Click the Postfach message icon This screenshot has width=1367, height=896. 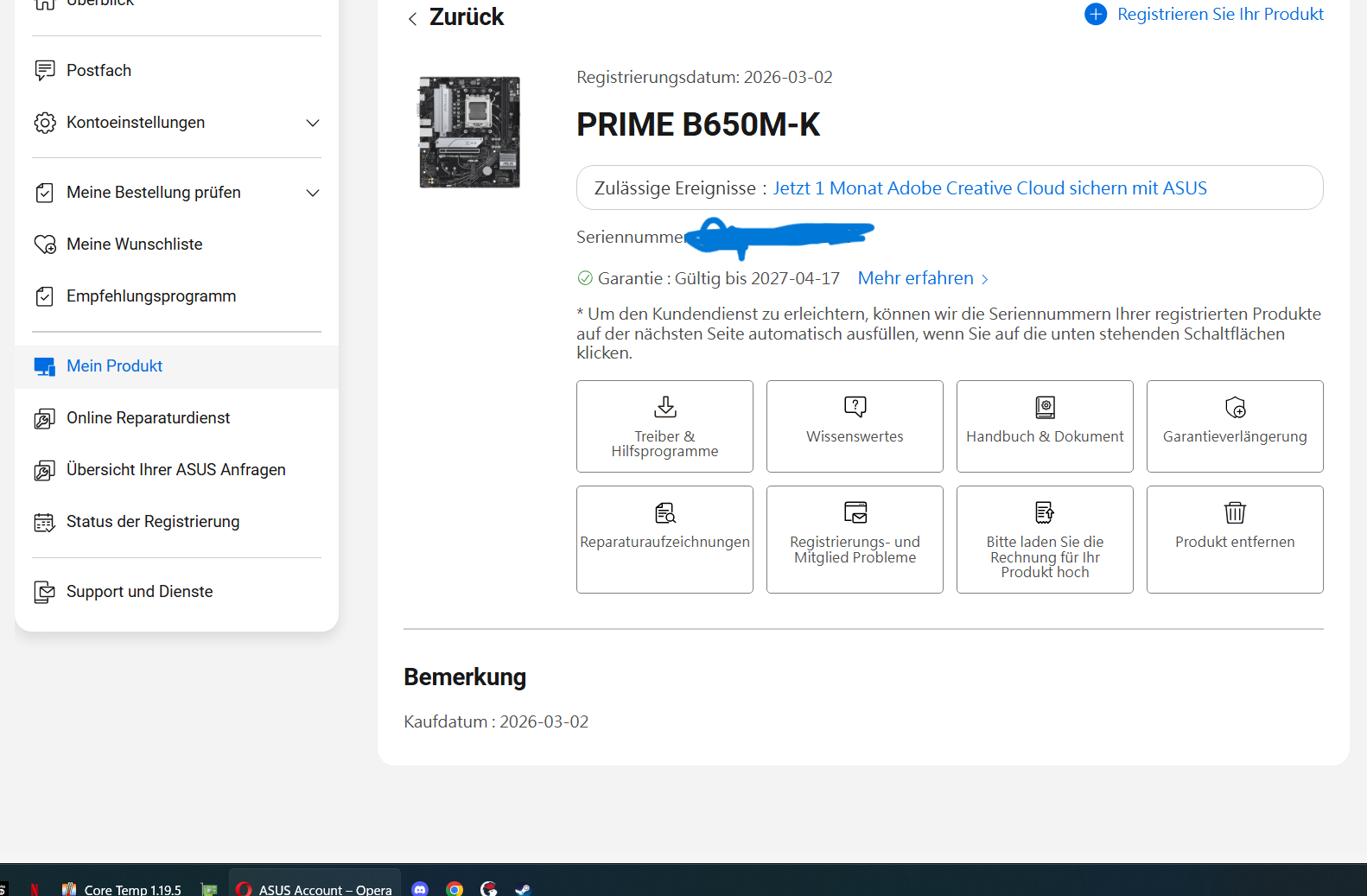[45, 70]
